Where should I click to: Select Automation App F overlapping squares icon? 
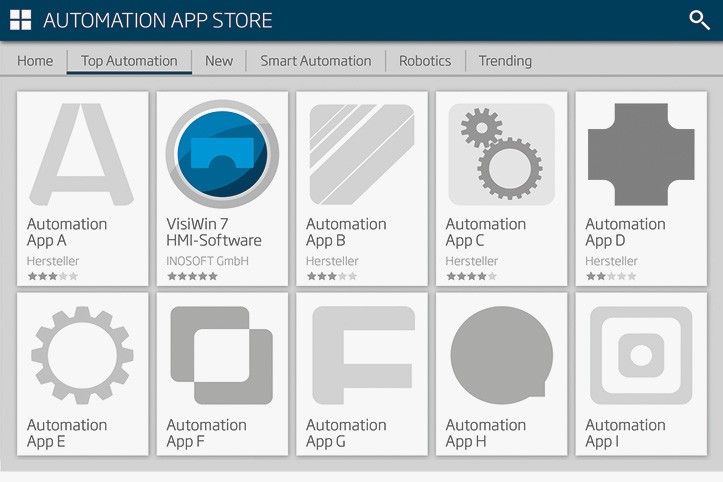(222, 355)
